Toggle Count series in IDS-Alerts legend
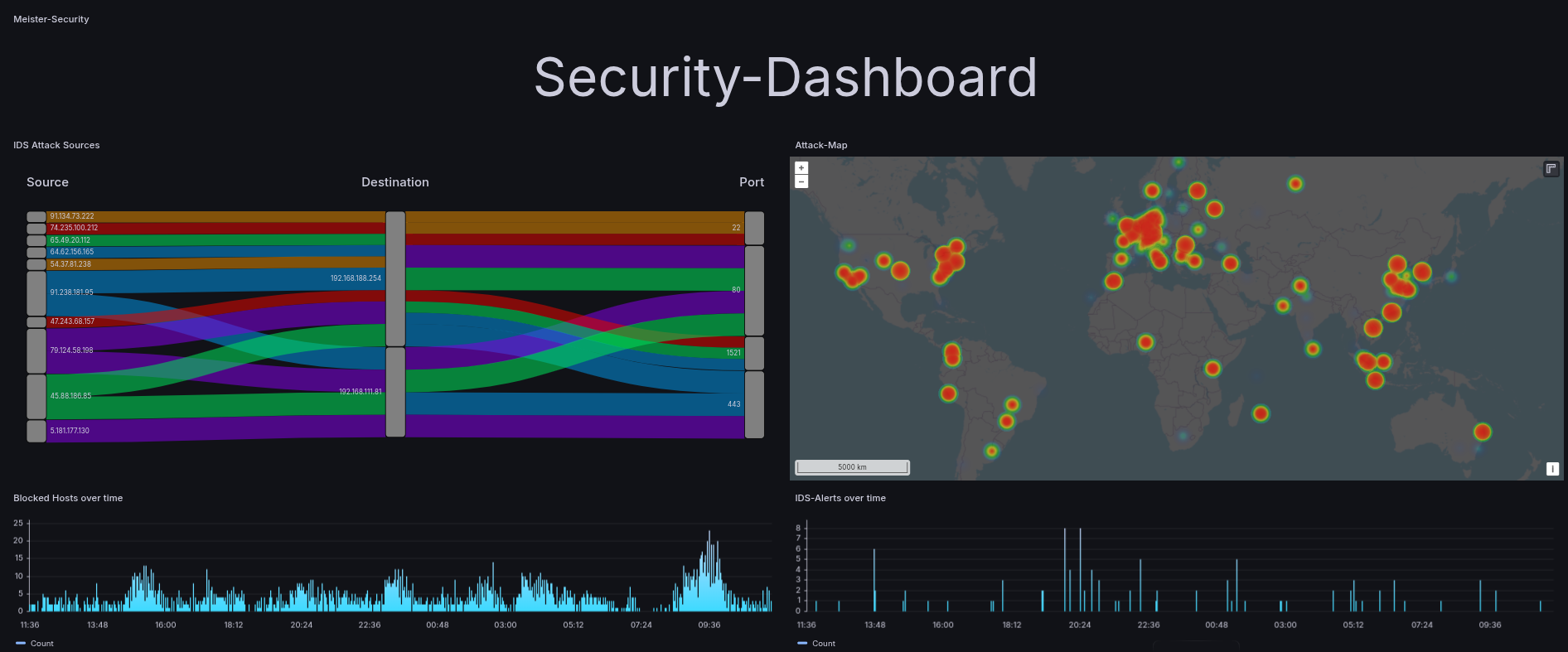 pyautogui.click(x=824, y=644)
